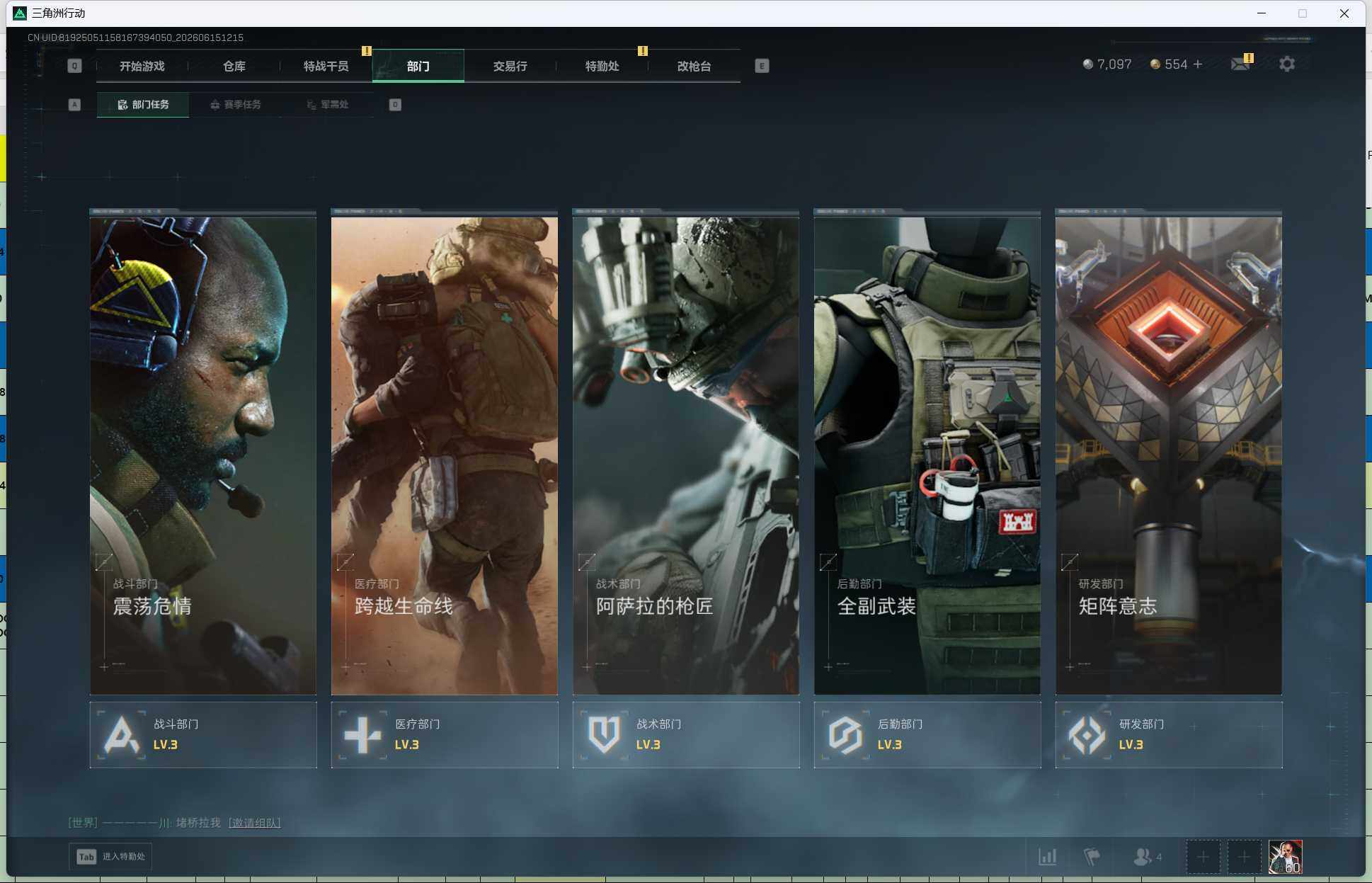This screenshot has width=1372, height=883.
Task: Switch to the 改枪台 tab
Action: [694, 66]
